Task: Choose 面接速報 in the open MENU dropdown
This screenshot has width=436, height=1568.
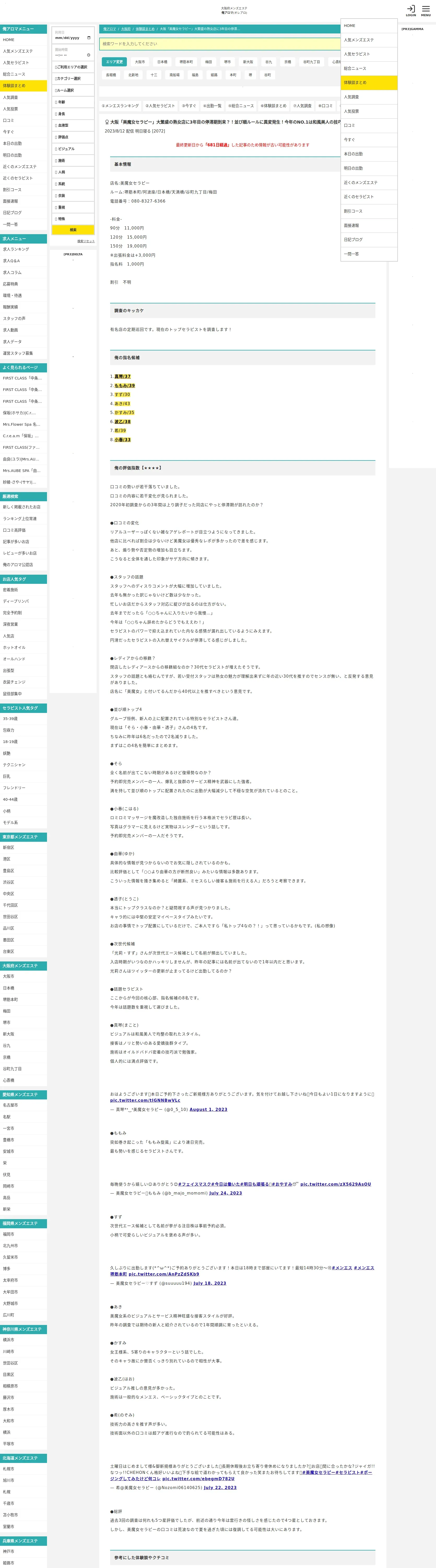Action: [x=369, y=225]
